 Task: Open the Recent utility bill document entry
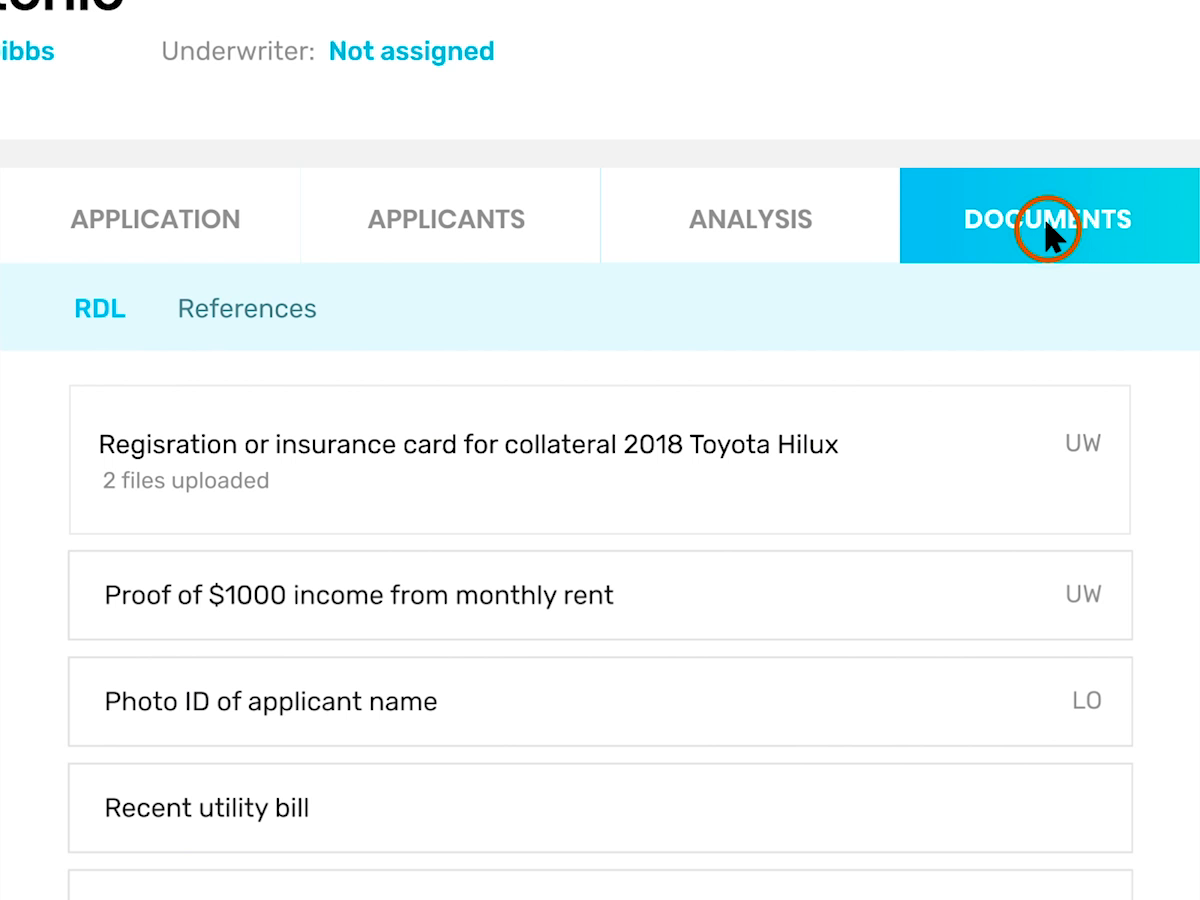click(x=208, y=807)
